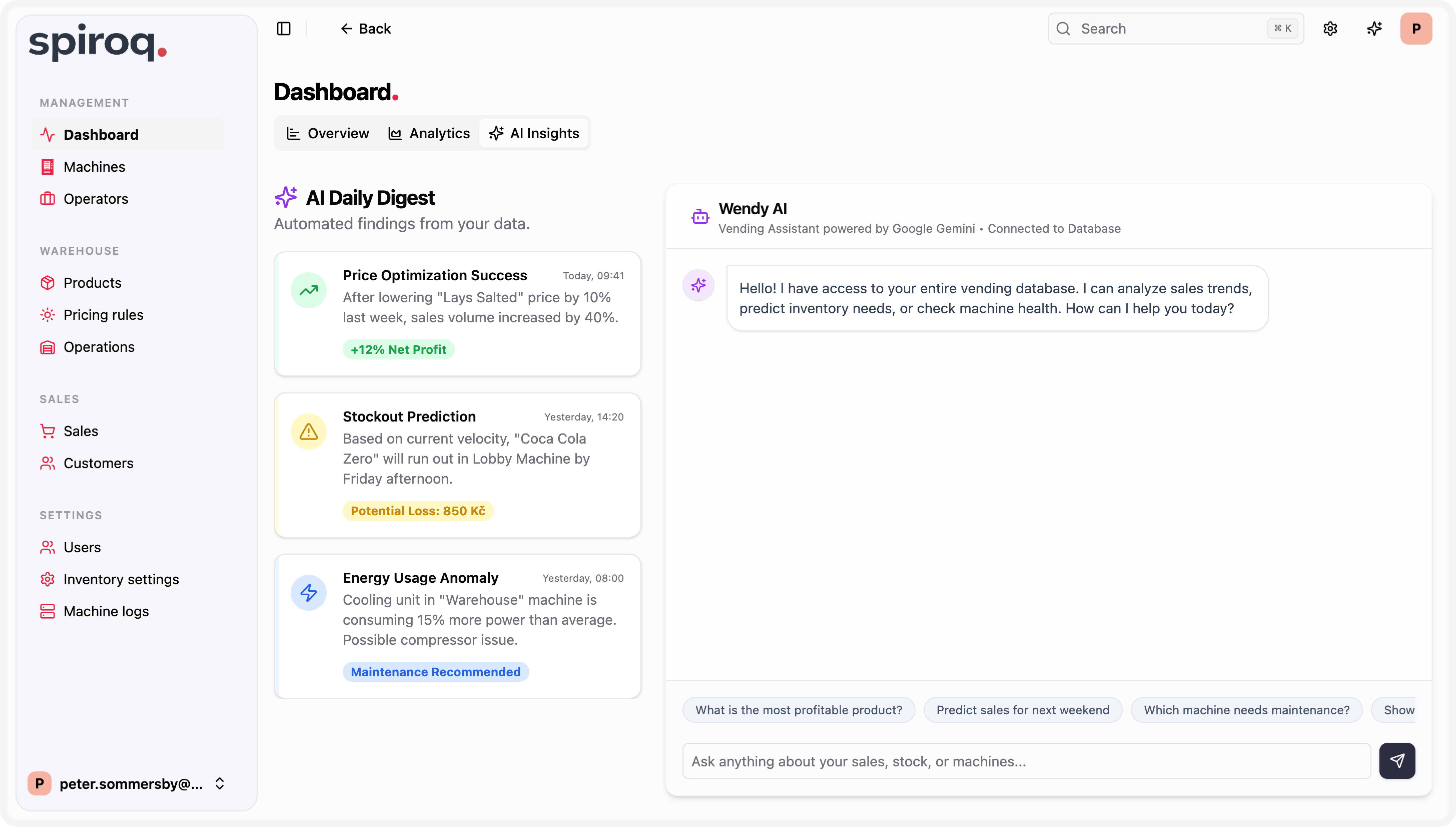Open the P profile avatar menu
This screenshot has height=827, width=1456.
click(x=1416, y=28)
